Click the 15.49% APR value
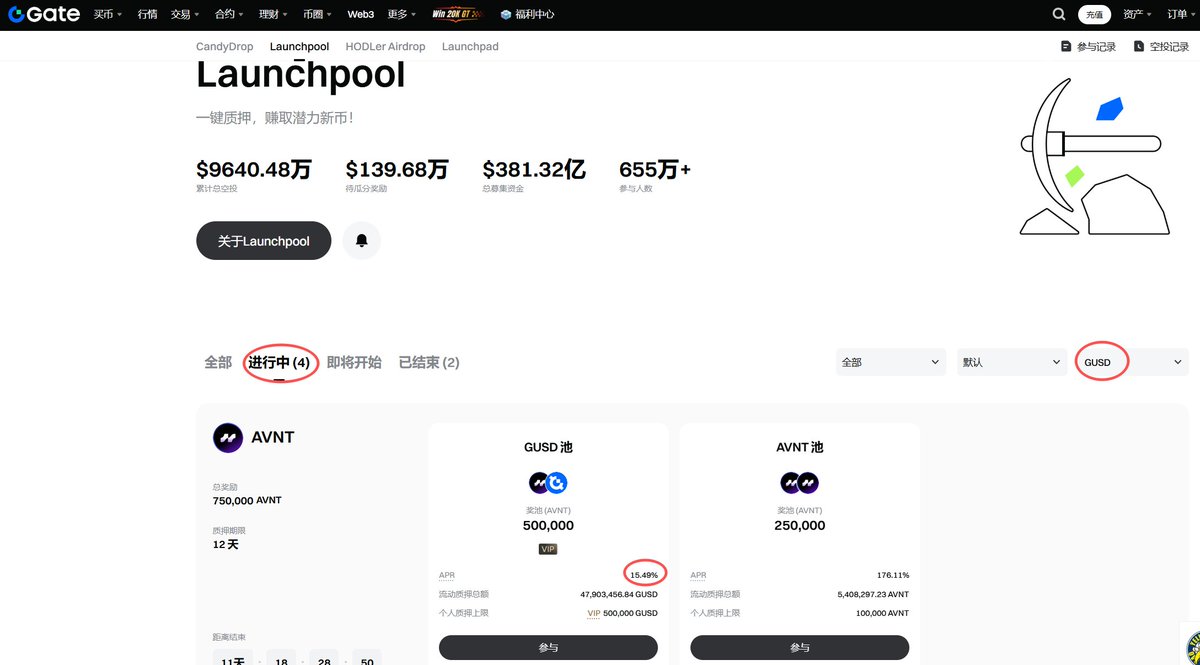Viewport: 1200px width, 665px height. [x=644, y=575]
